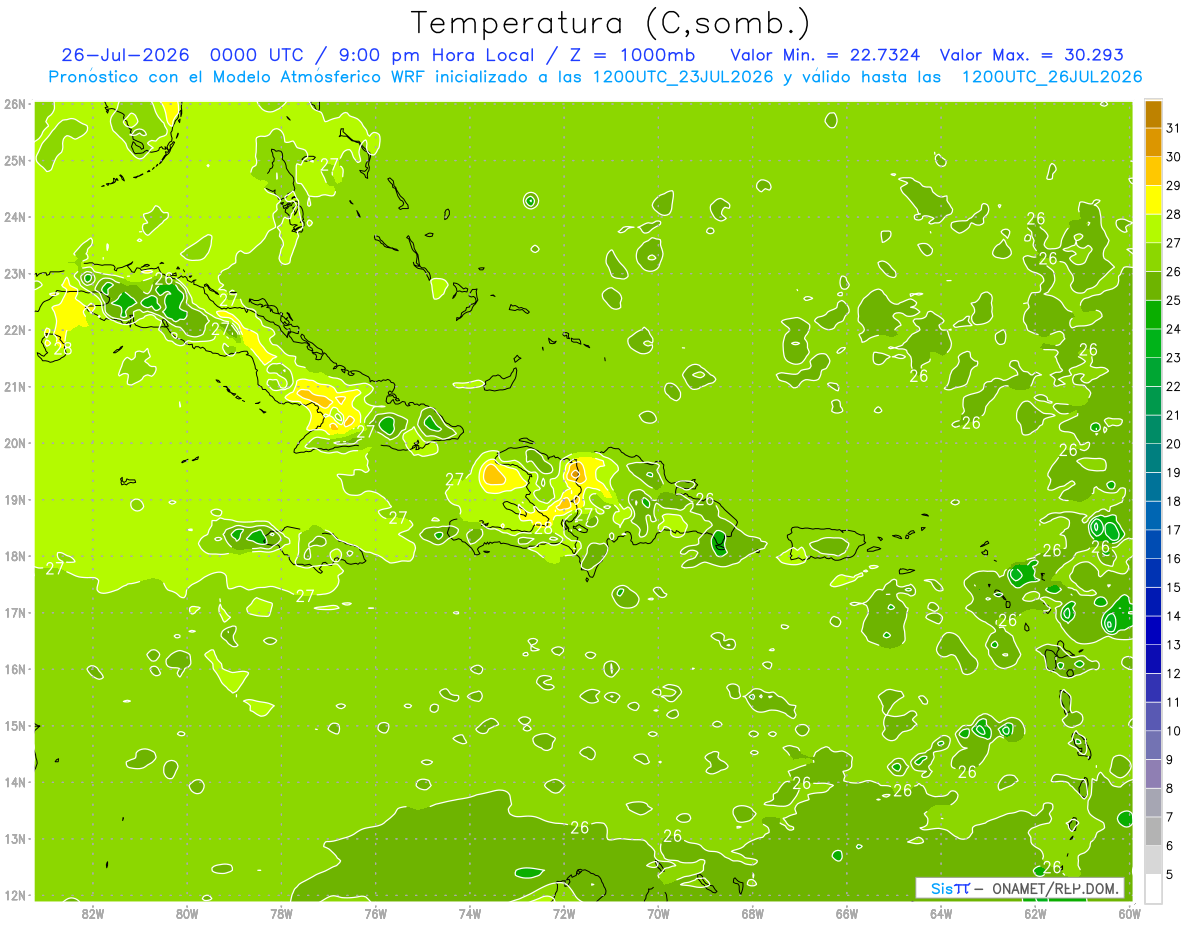
Task: Click the color bar label "31"
Action: 1174,128
